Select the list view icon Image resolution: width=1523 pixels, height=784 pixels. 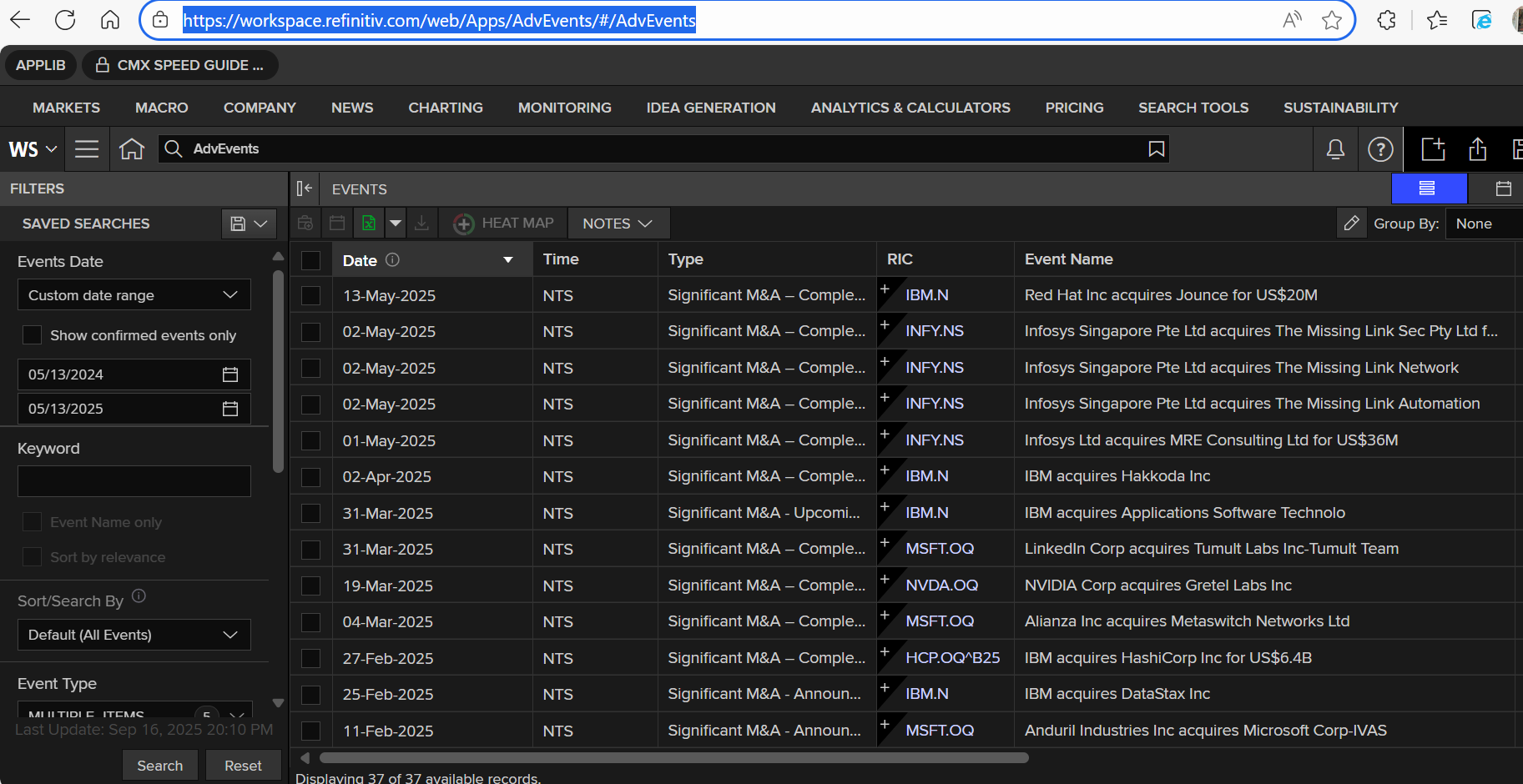click(1427, 188)
